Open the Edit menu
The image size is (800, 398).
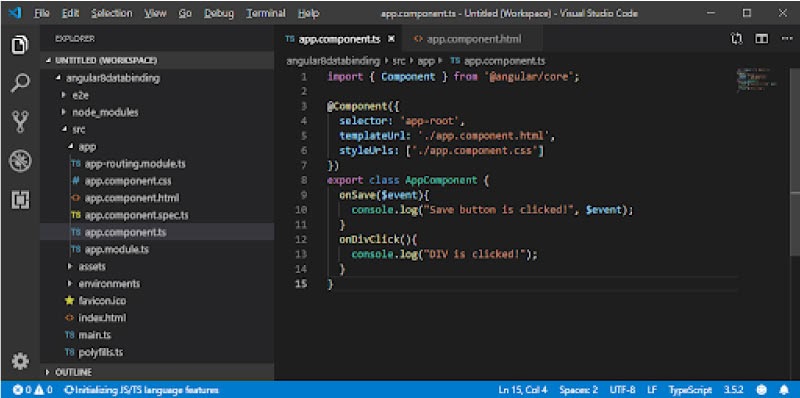coord(71,13)
